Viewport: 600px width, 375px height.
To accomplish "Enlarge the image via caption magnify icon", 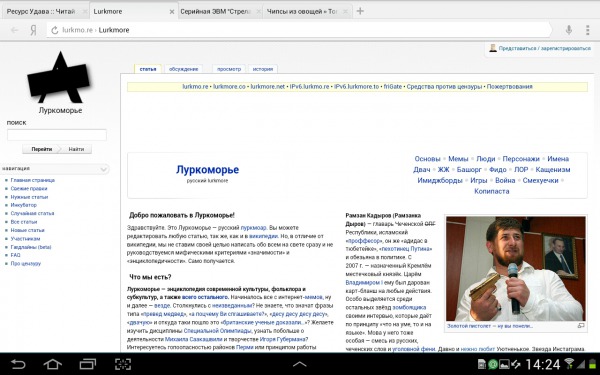I will (x=581, y=326).
